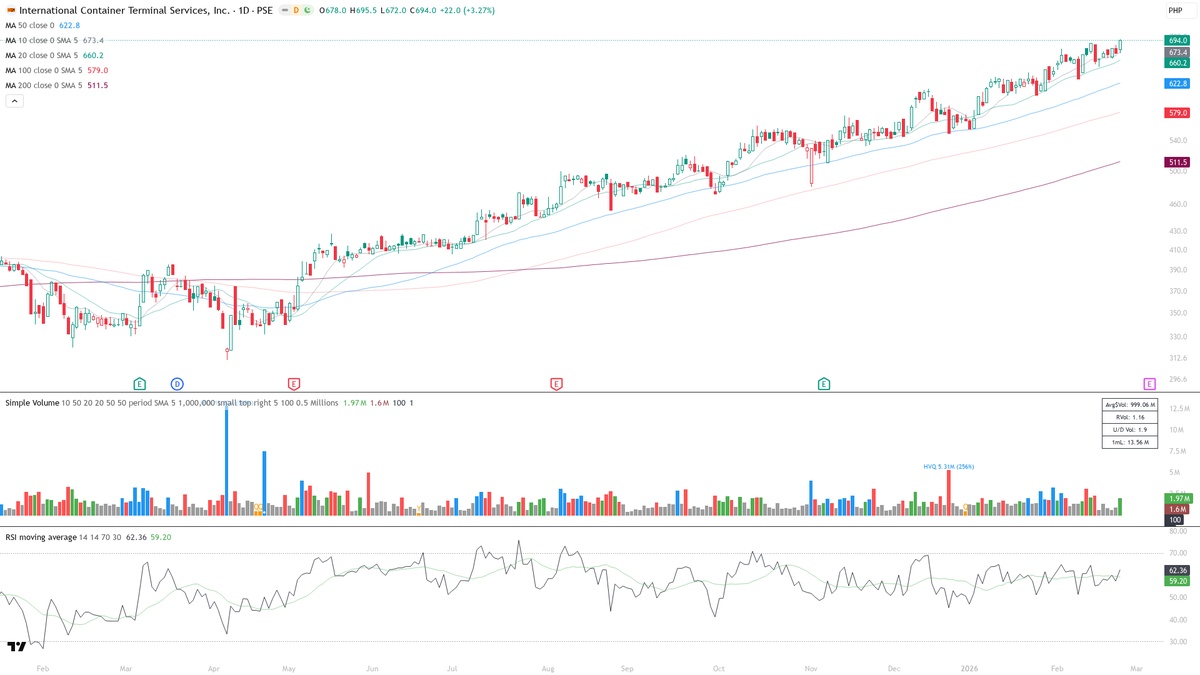This screenshot has width=1200, height=675.
Task: Open the green earnings marker near March
Action: coord(140,383)
